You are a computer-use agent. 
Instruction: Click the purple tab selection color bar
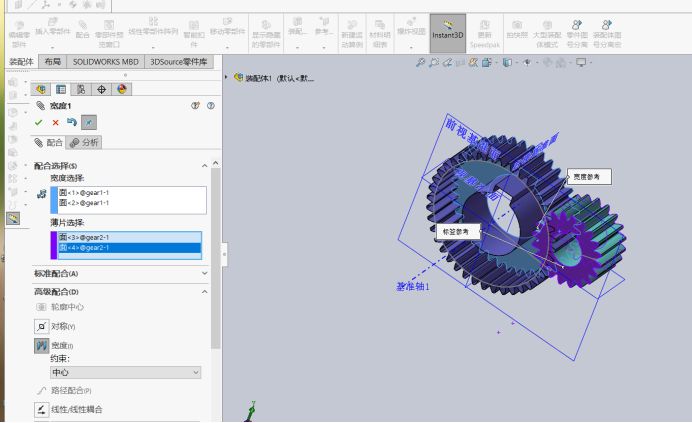(x=54, y=245)
